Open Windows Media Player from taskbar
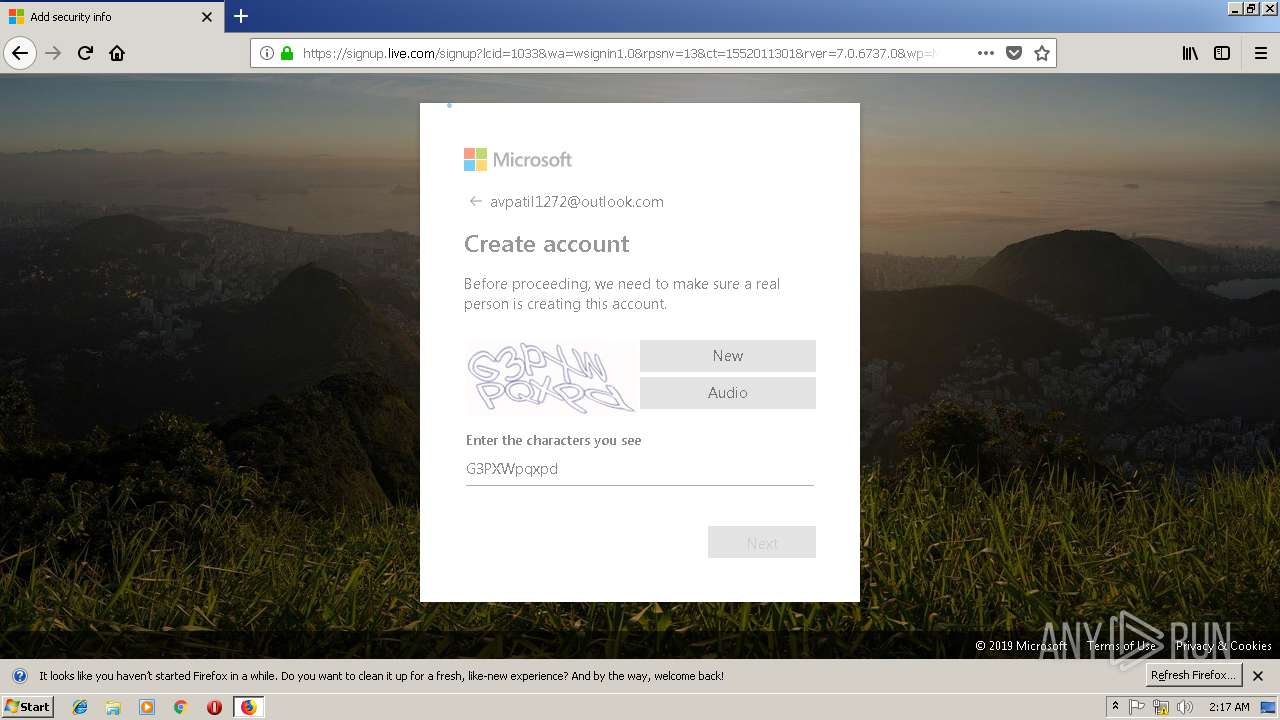The image size is (1280, 720). [147, 707]
